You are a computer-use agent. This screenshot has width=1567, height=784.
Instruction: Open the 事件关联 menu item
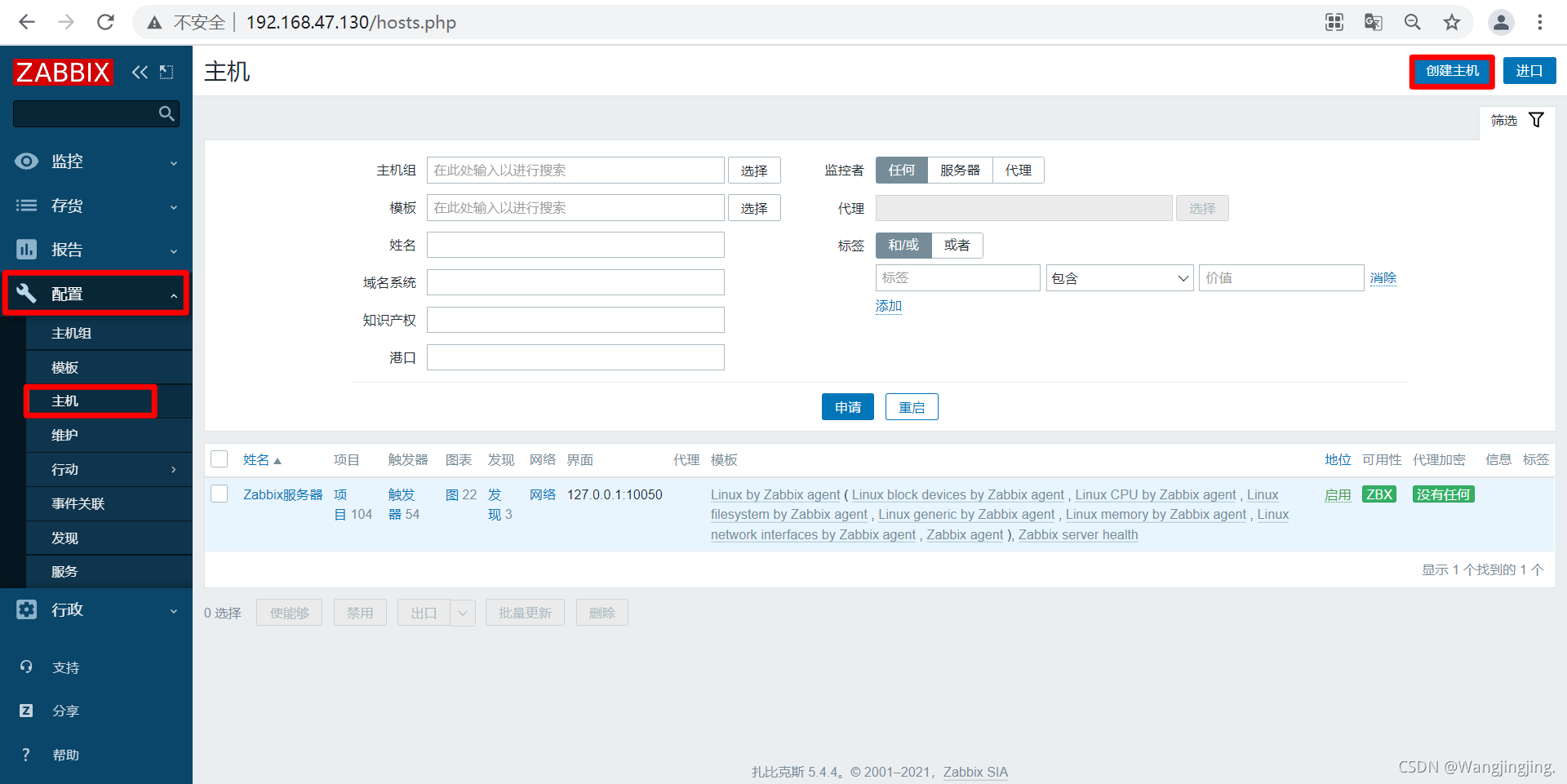tap(109, 503)
